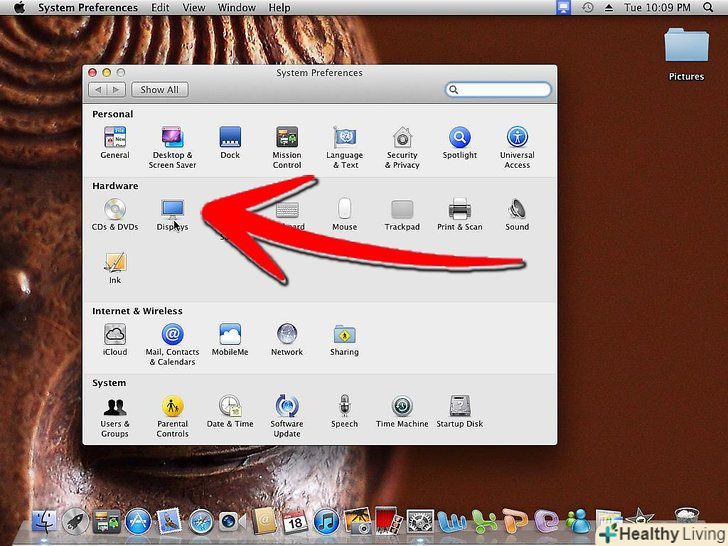Open the Speech preference pane
This screenshot has width=728, height=546.
(344, 411)
